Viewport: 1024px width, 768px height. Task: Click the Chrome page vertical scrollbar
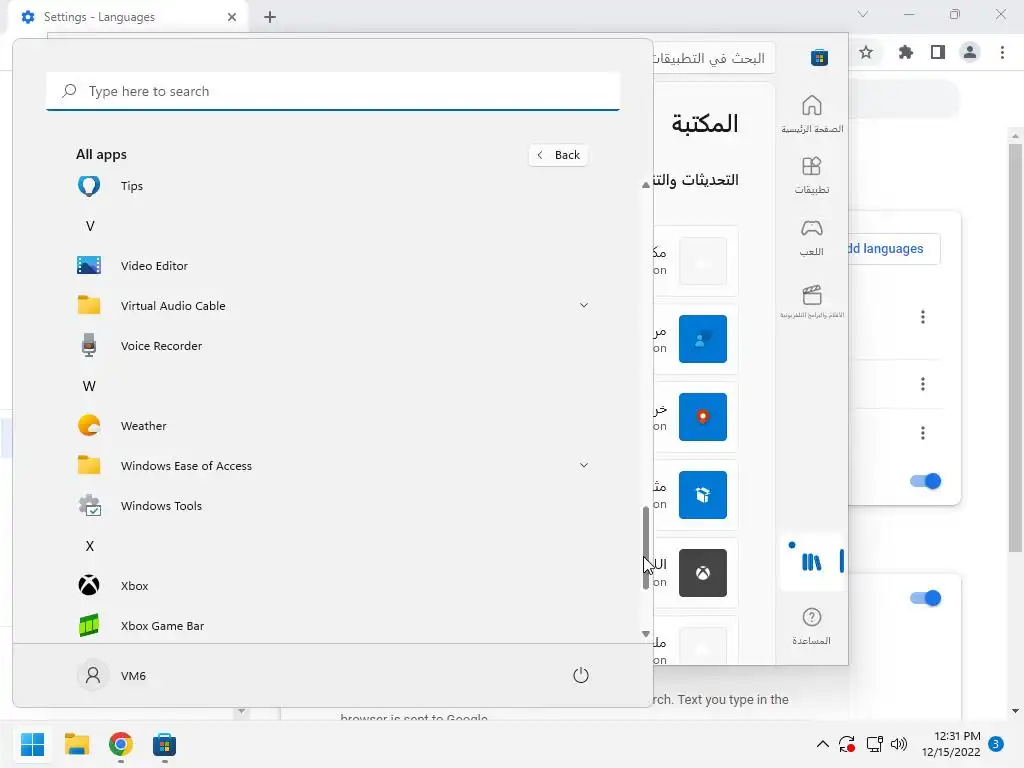coord(1015,347)
